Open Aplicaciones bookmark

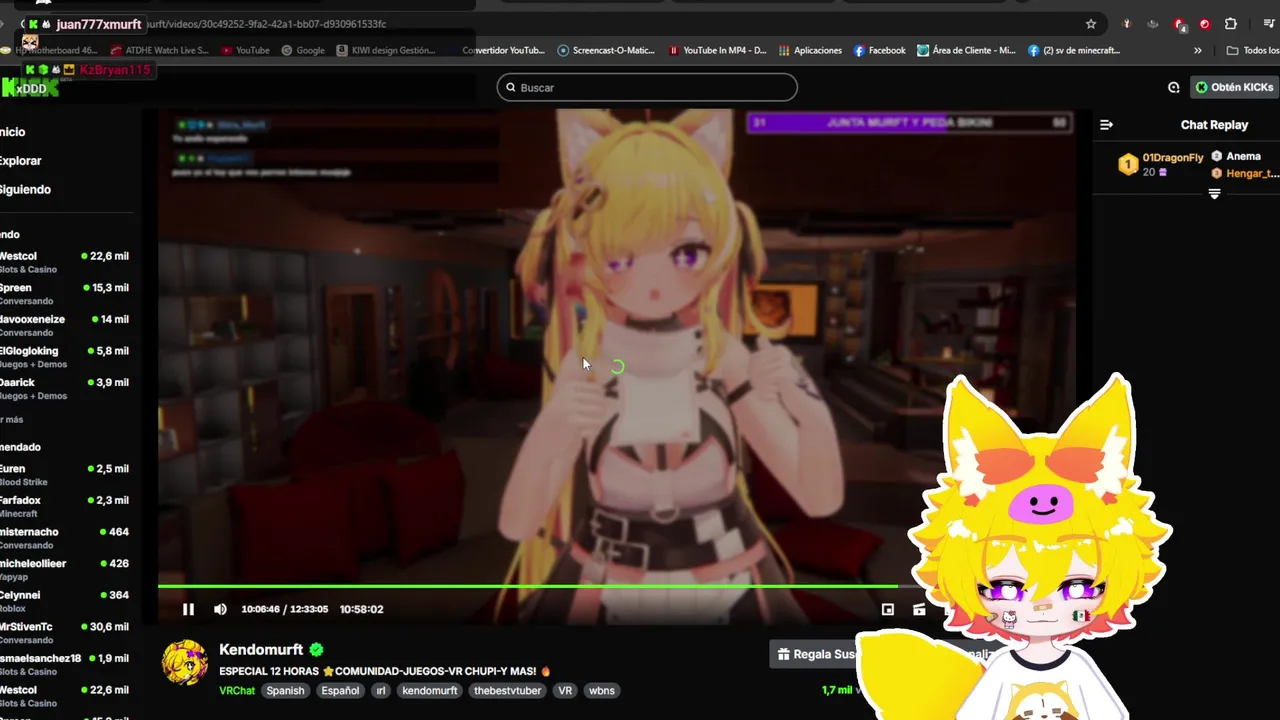pyautogui.click(x=810, y=50)
